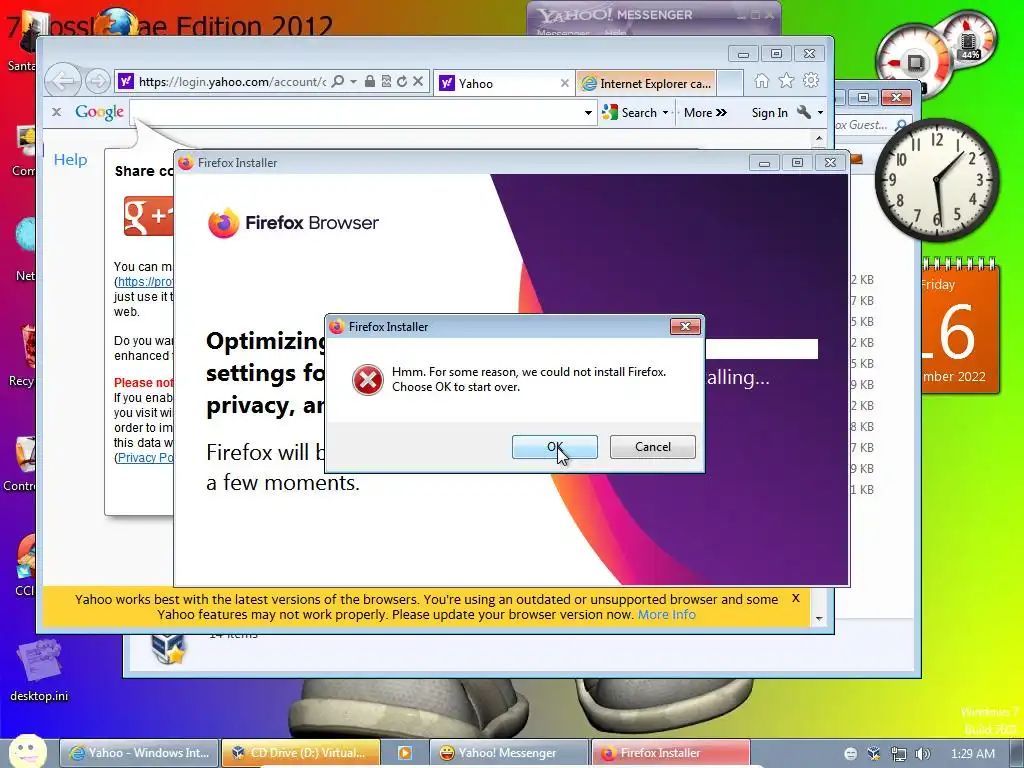Click the Google+ share icon
The image size is (1024, 768).
[149, 216]
